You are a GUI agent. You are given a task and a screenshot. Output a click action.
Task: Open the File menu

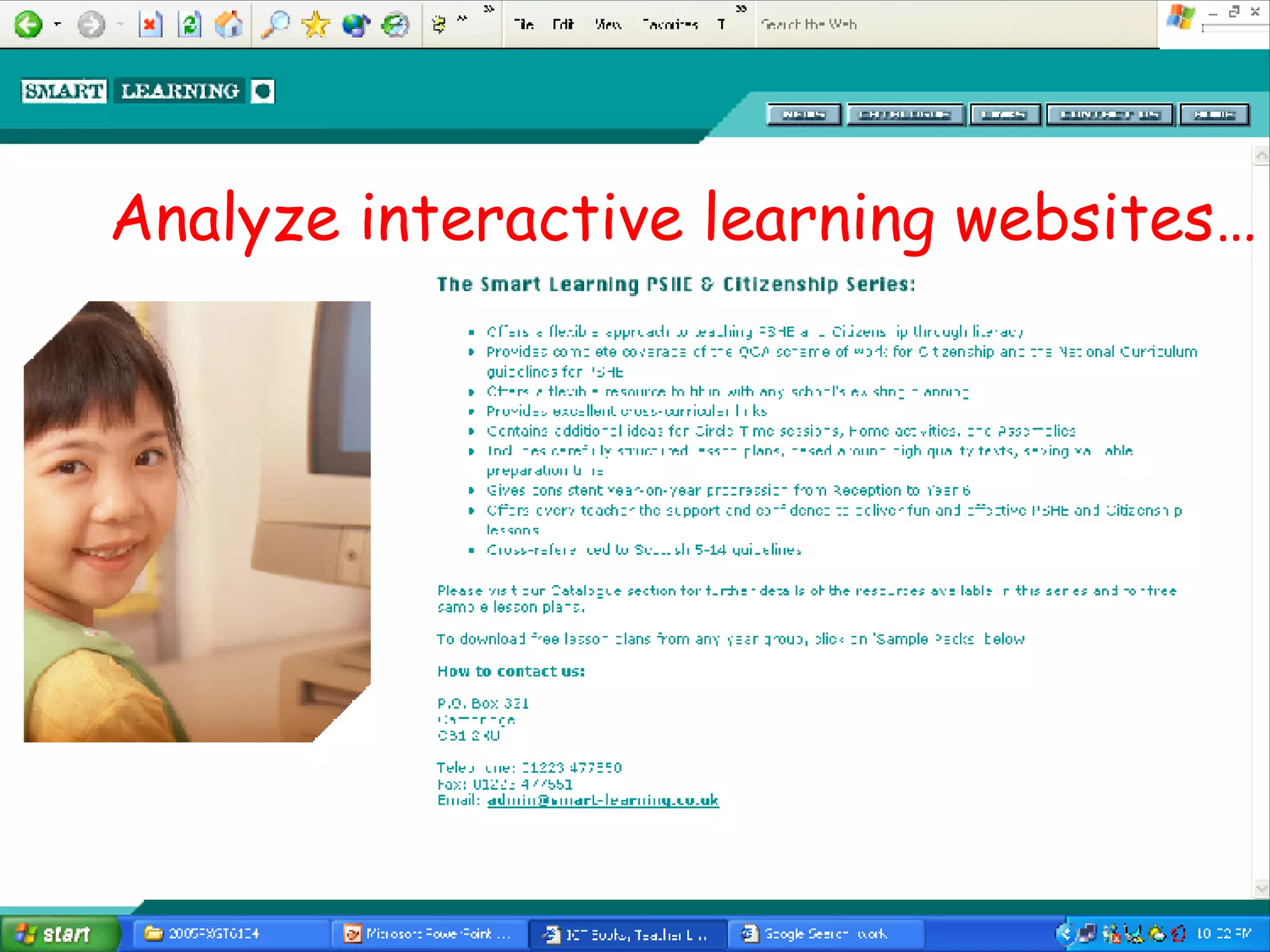click(523, 25)
